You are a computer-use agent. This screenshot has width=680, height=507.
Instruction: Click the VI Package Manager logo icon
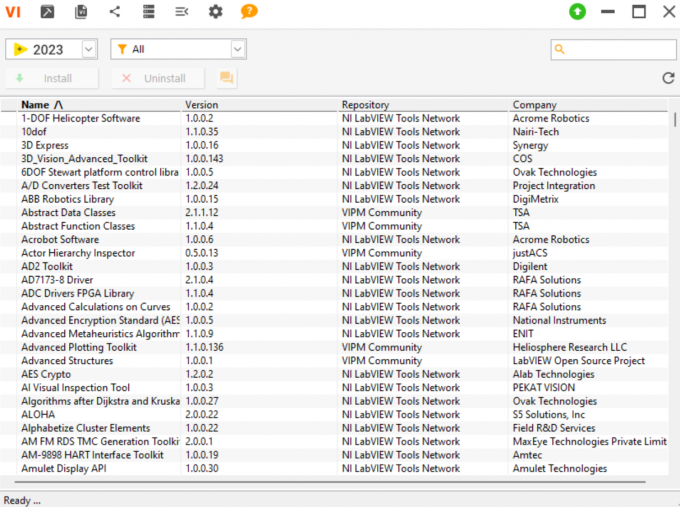(x=13, y=12)
